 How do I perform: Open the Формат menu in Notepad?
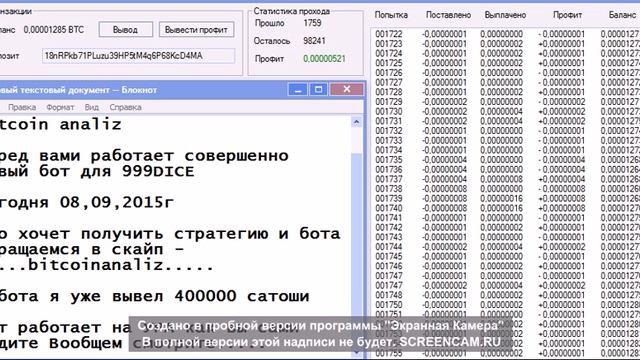click(60, 107)
